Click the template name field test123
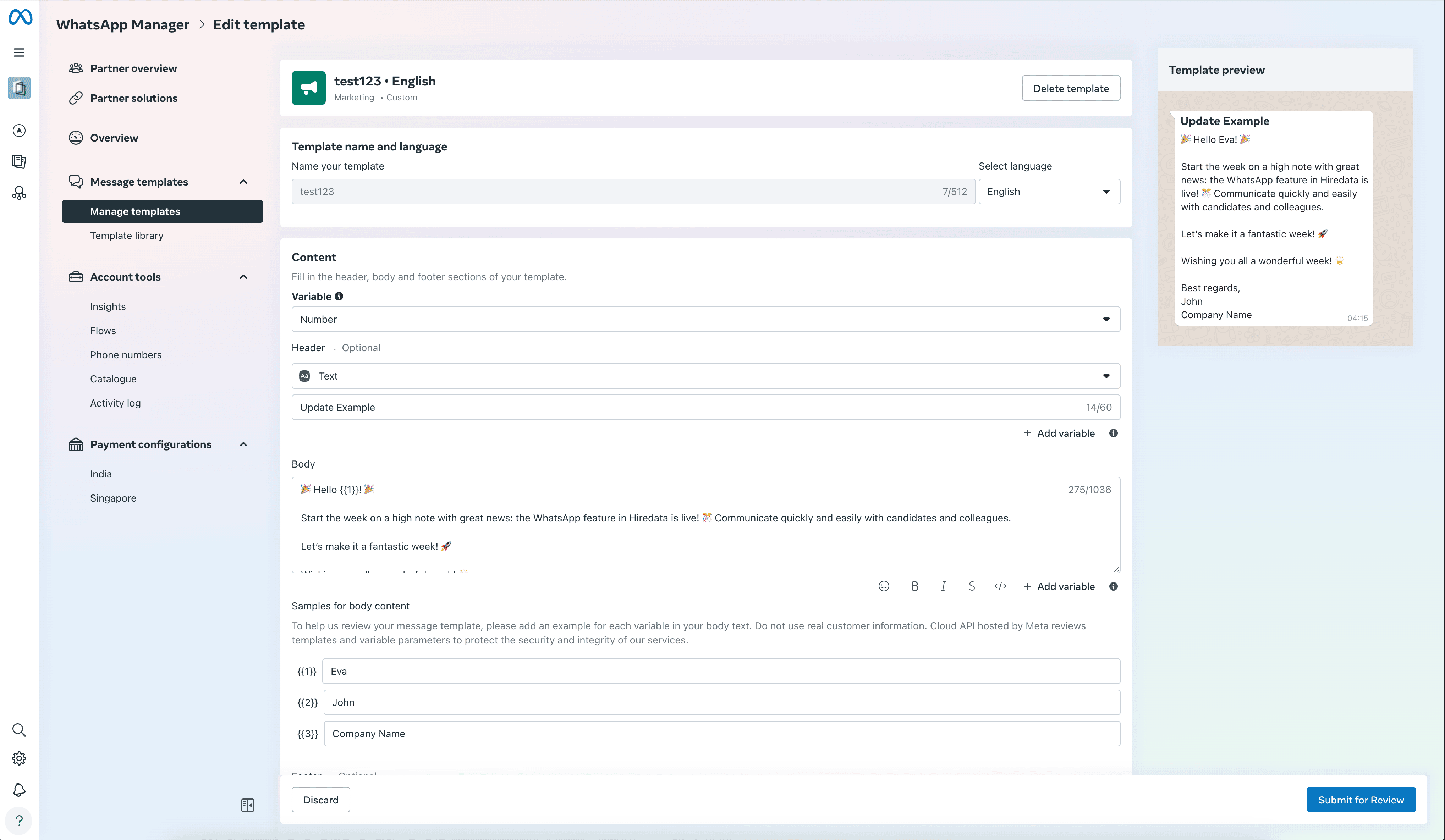 [633, 192]
